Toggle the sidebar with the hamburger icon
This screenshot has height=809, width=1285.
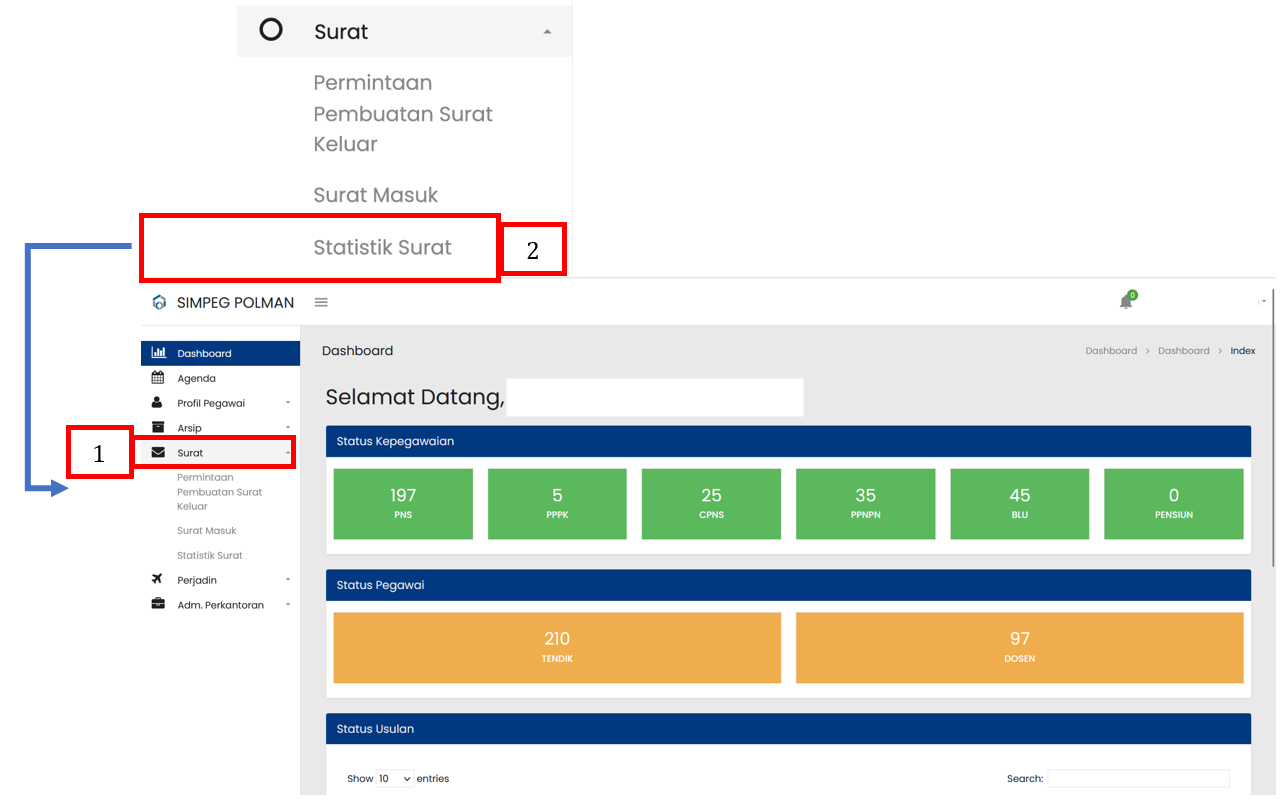[x=321, y=303]
